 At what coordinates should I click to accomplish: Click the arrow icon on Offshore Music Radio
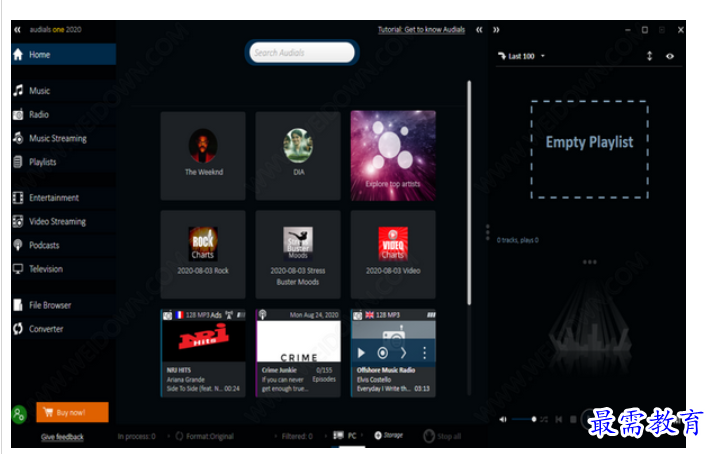tap(404, 353)
